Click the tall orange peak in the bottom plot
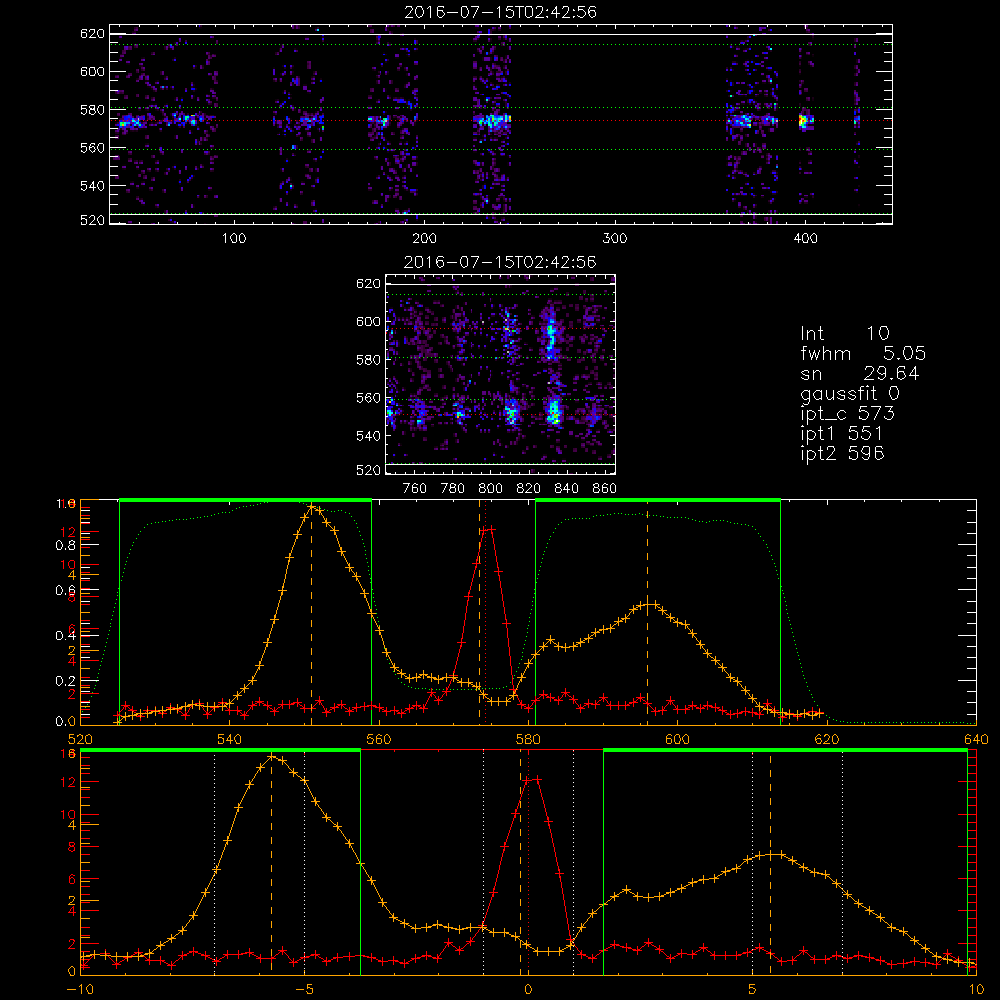This screenshot has width=1000, height=1000. coord(272,757)
